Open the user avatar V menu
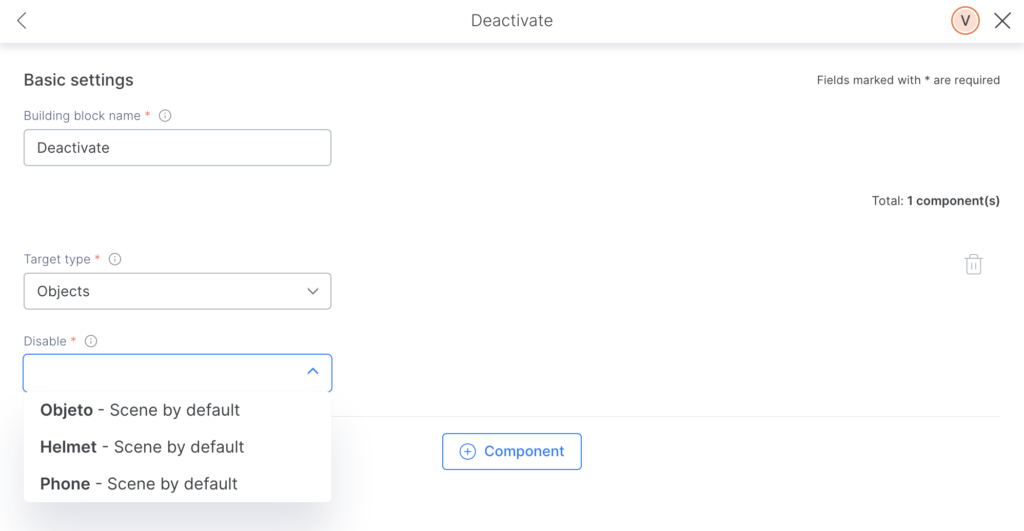This screenshot has height=531, width=1024. 965,21
